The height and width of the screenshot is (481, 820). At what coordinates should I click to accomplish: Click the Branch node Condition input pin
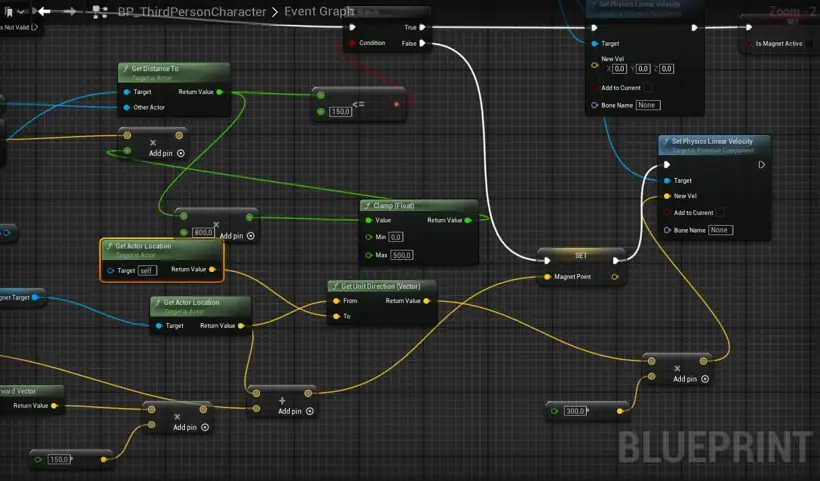(x=353, y=43)
